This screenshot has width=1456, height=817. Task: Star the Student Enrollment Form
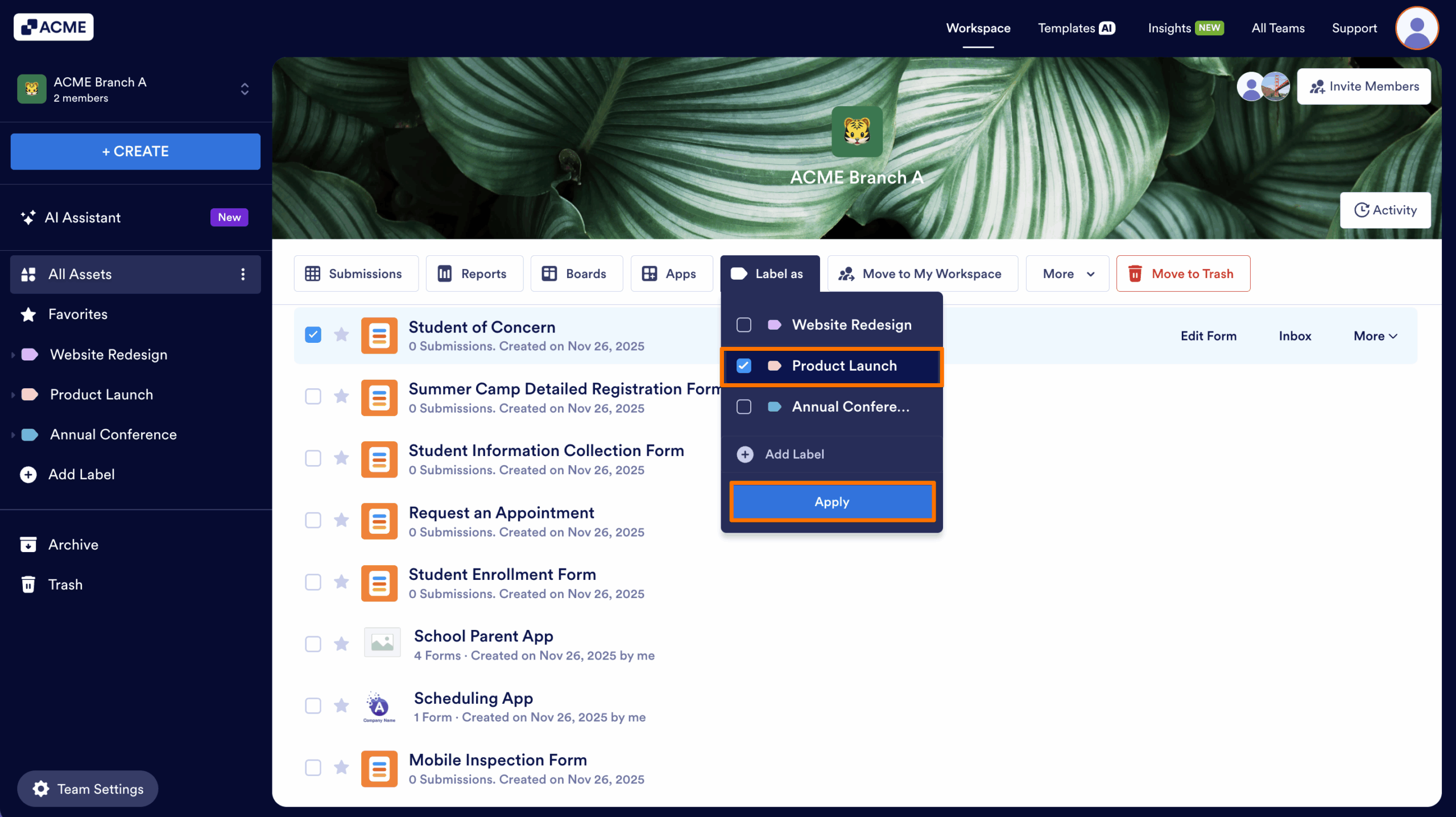pos(341,582)
